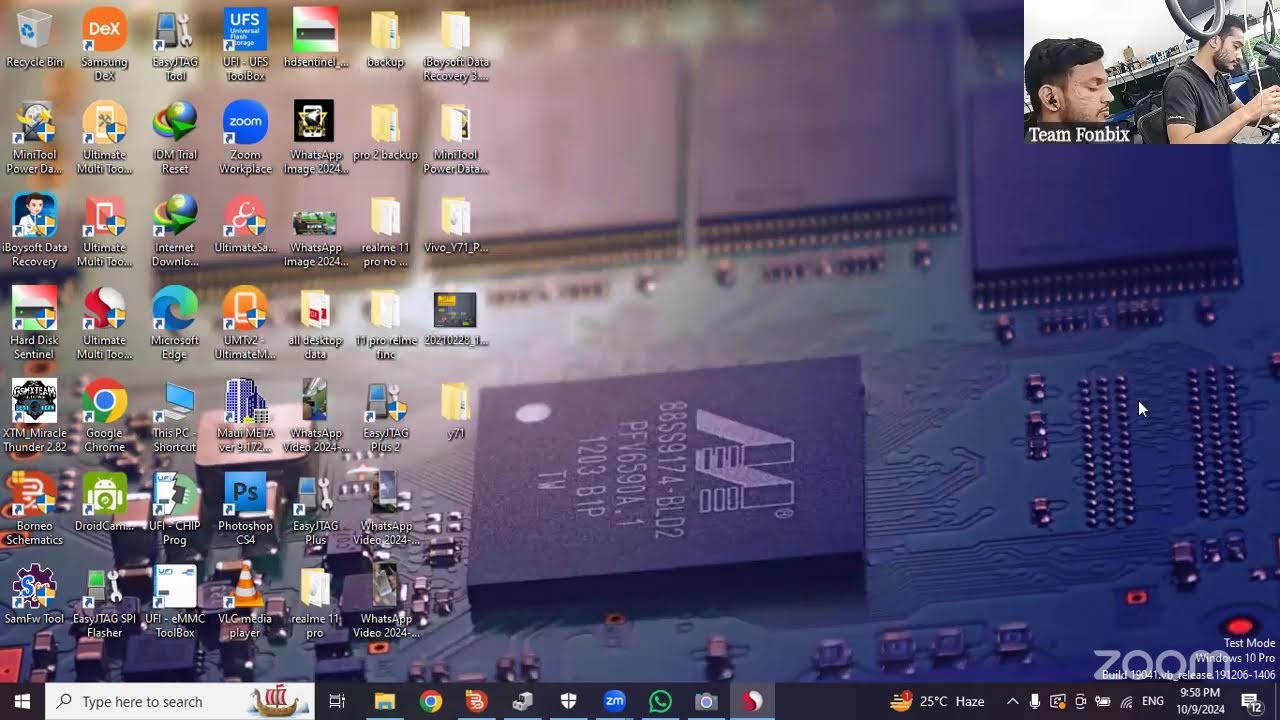Click the ENG language indicator

click(1152, 701)
